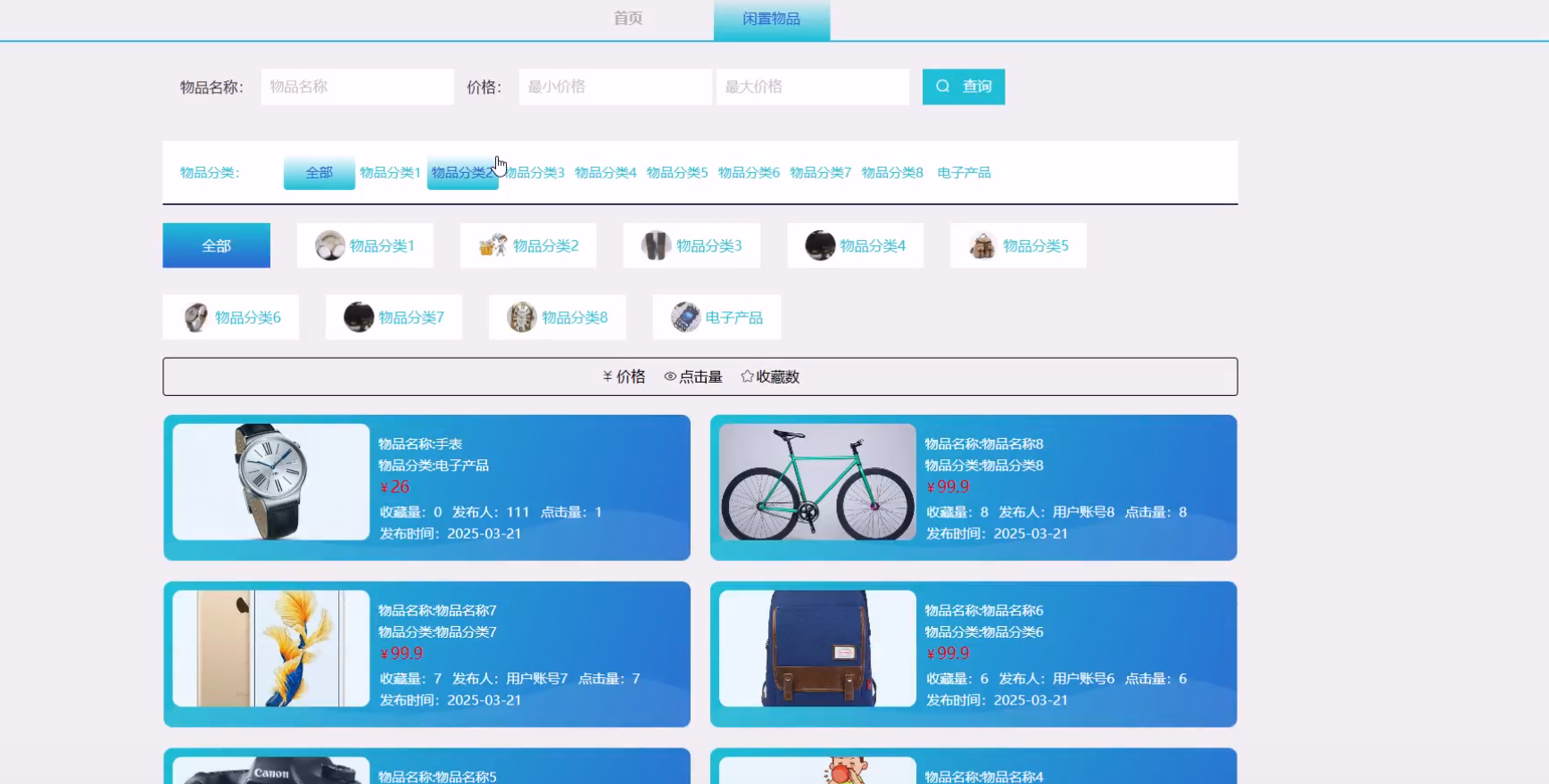The image size is (1549, 784).
Task: Click ¥99.9 price on 物品名称6 card
Action: (948, 654)
